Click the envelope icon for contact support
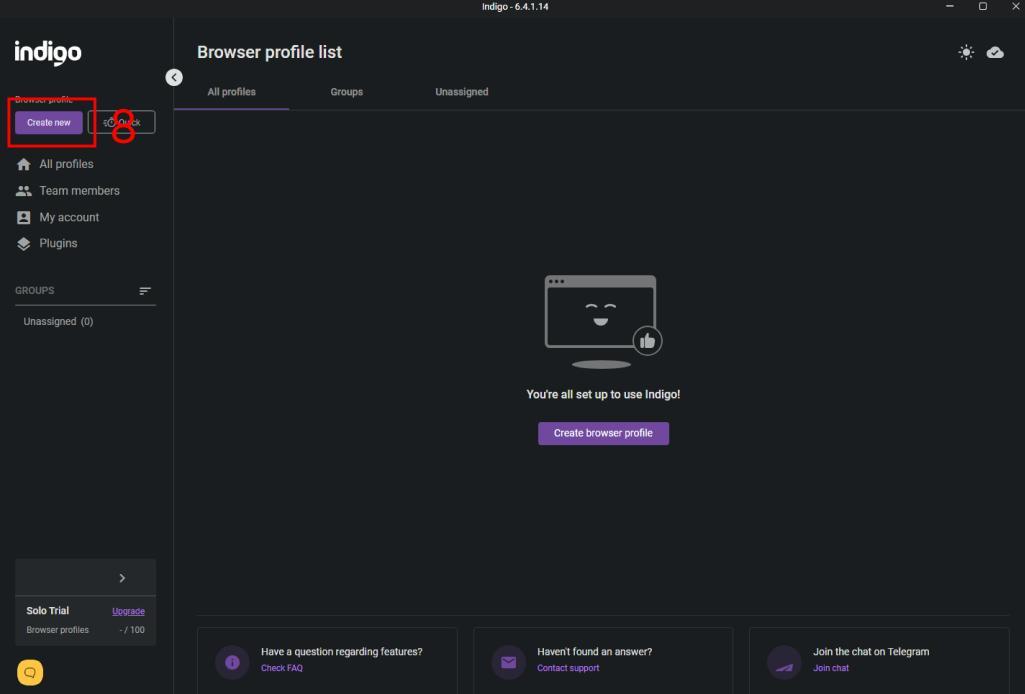 [508, 662]
